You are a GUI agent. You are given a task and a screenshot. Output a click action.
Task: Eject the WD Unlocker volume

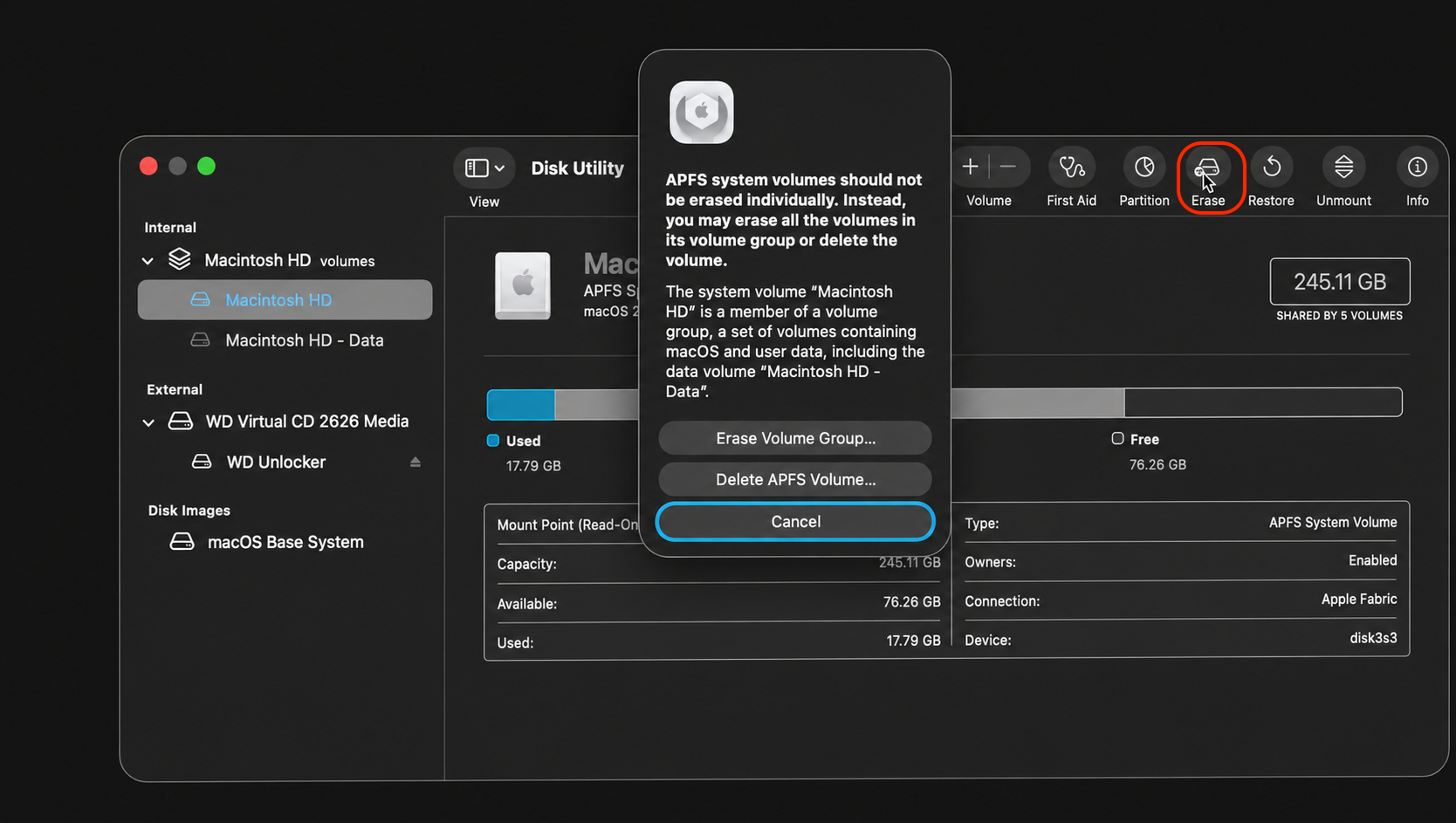tap(416, 463)
